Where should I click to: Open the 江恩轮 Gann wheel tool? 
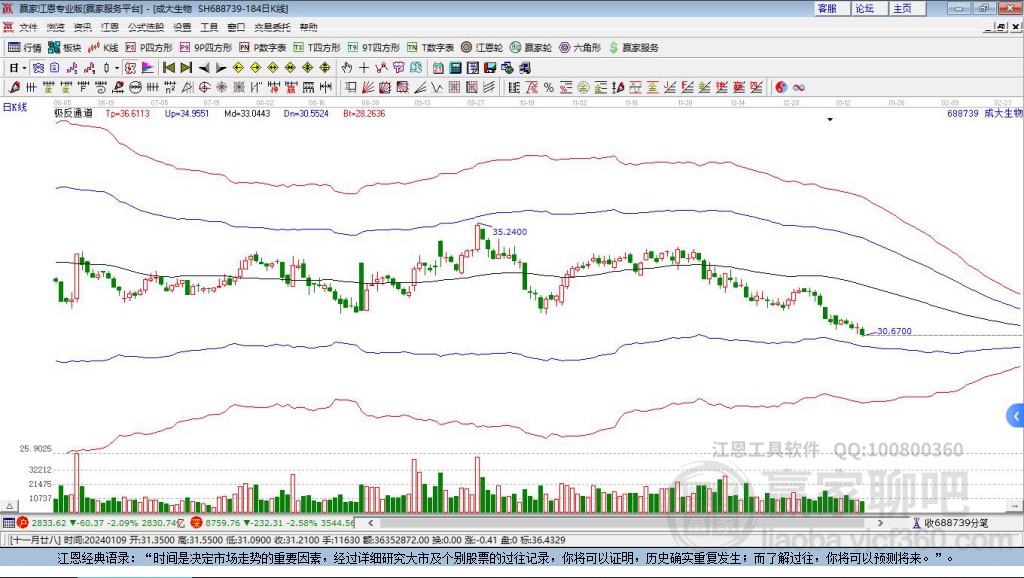483,47
